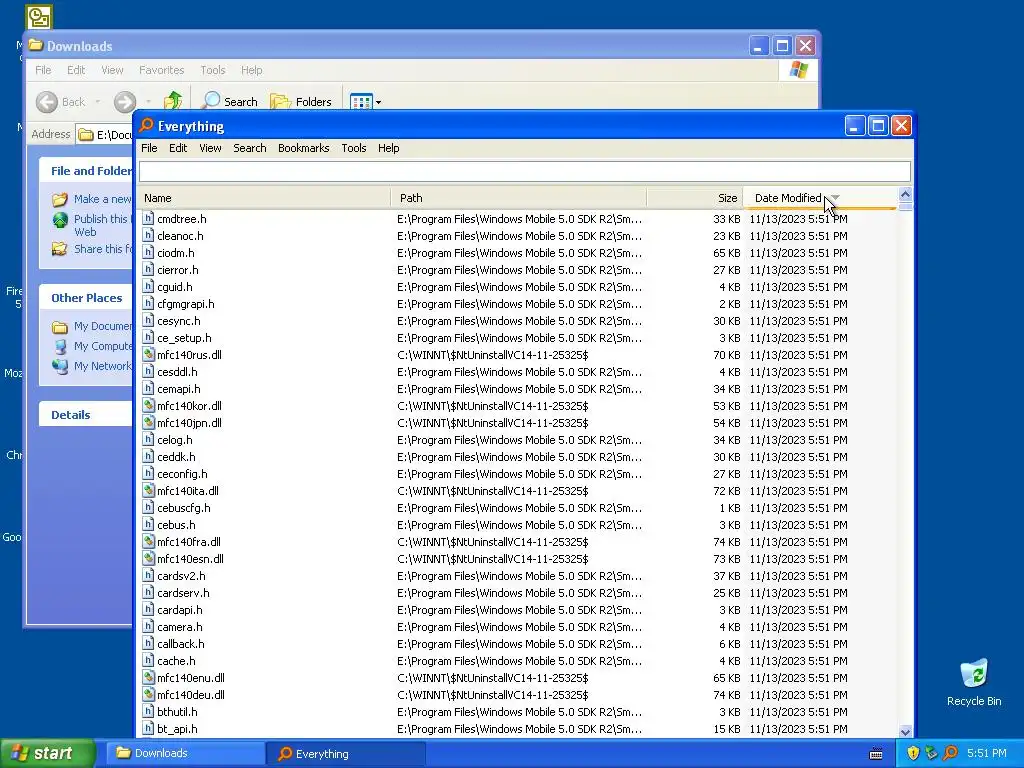Click the Up folder icon in Downloads toolbar
This screenshot has width=1024, height=768.
[173, 101]
